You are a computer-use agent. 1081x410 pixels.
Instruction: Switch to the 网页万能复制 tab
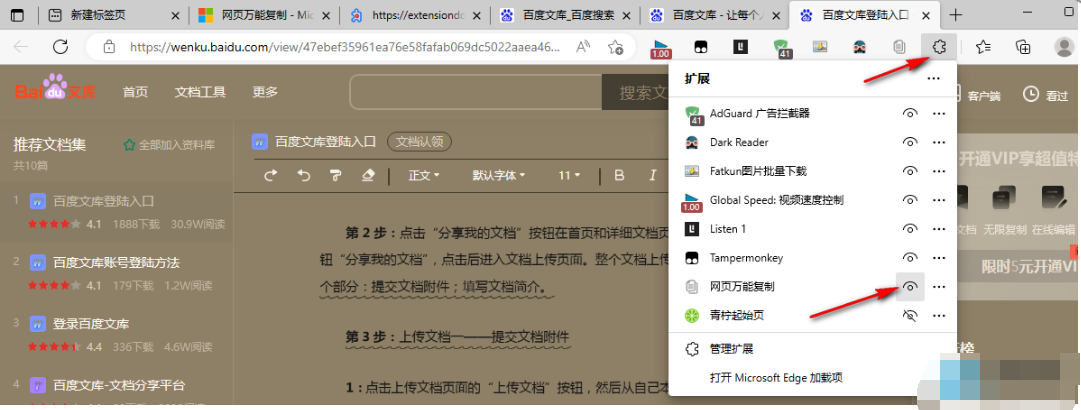coord(264,15)
